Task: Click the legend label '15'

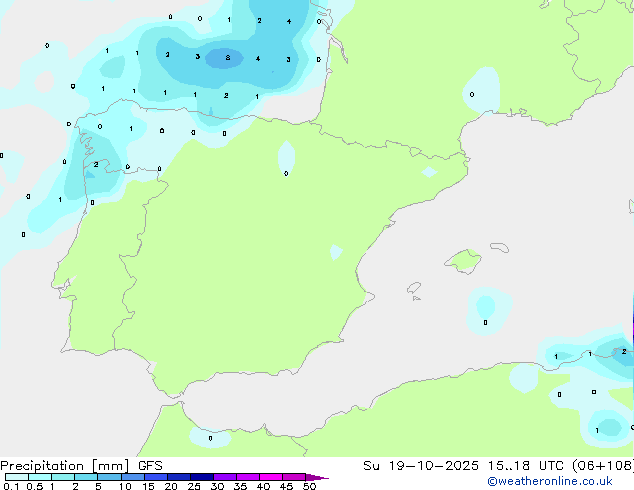Action: [148, 486]
